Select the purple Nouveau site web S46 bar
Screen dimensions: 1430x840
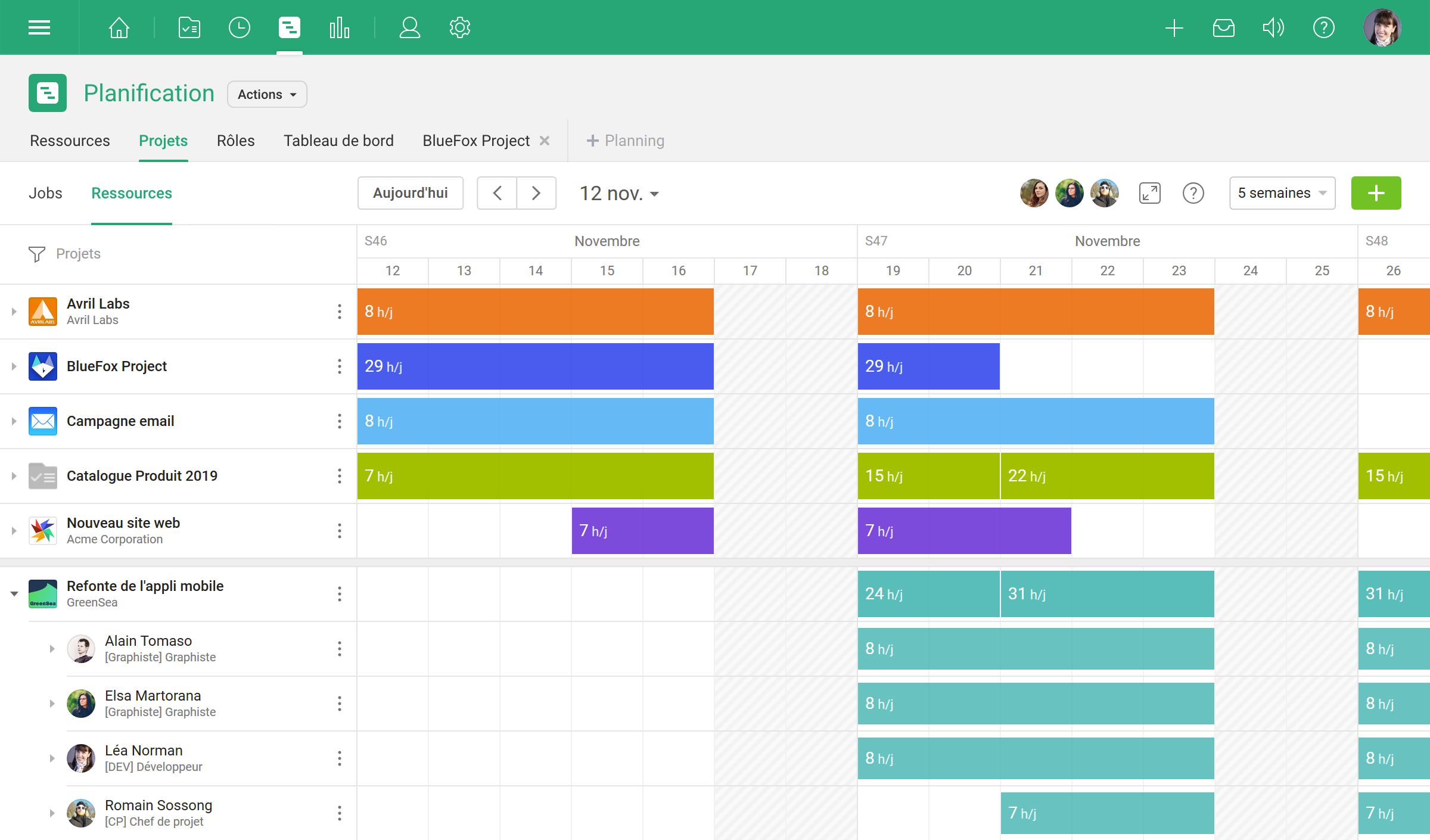pyautogui.click(x=643, y=531)
